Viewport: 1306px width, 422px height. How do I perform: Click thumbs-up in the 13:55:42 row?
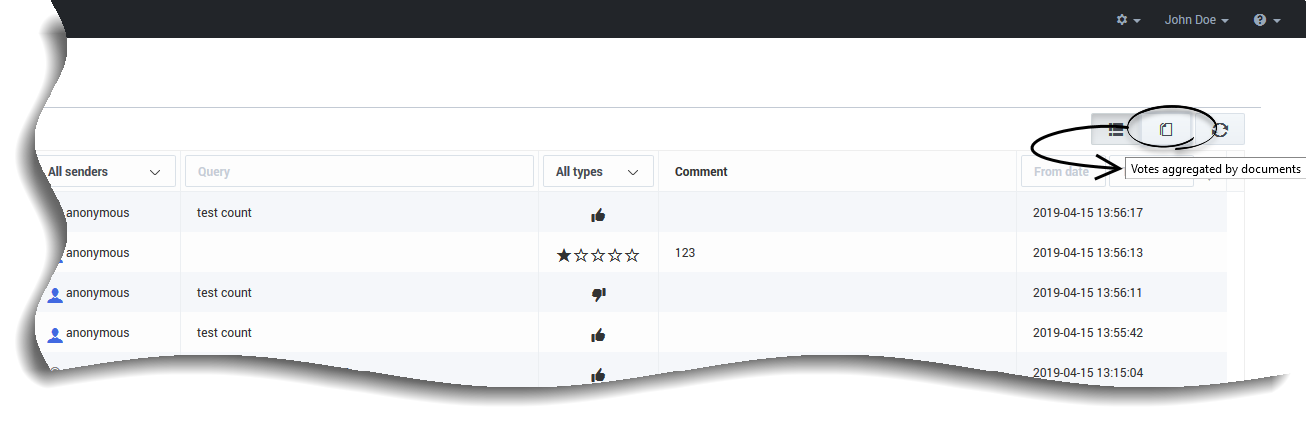(598, 334)
